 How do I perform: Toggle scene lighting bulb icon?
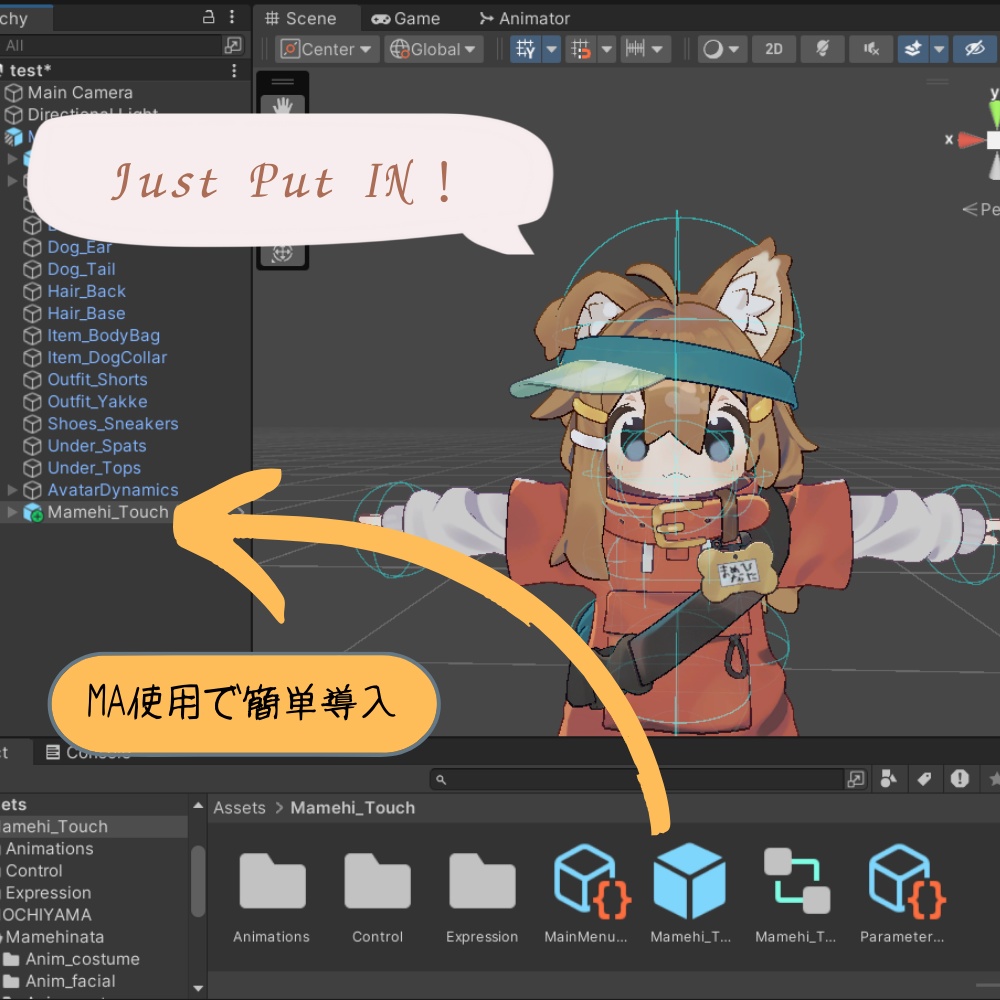click(x=822, y=49)
